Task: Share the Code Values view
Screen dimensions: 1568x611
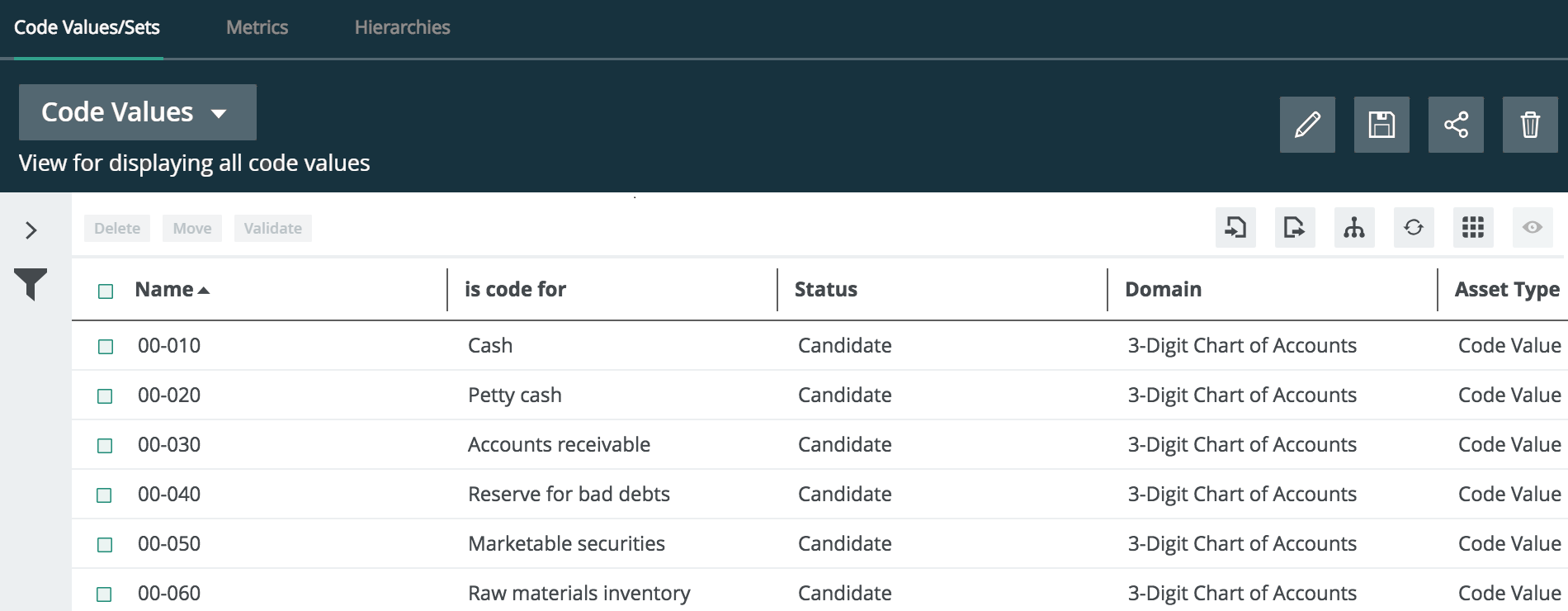Action: point(1455,125)
